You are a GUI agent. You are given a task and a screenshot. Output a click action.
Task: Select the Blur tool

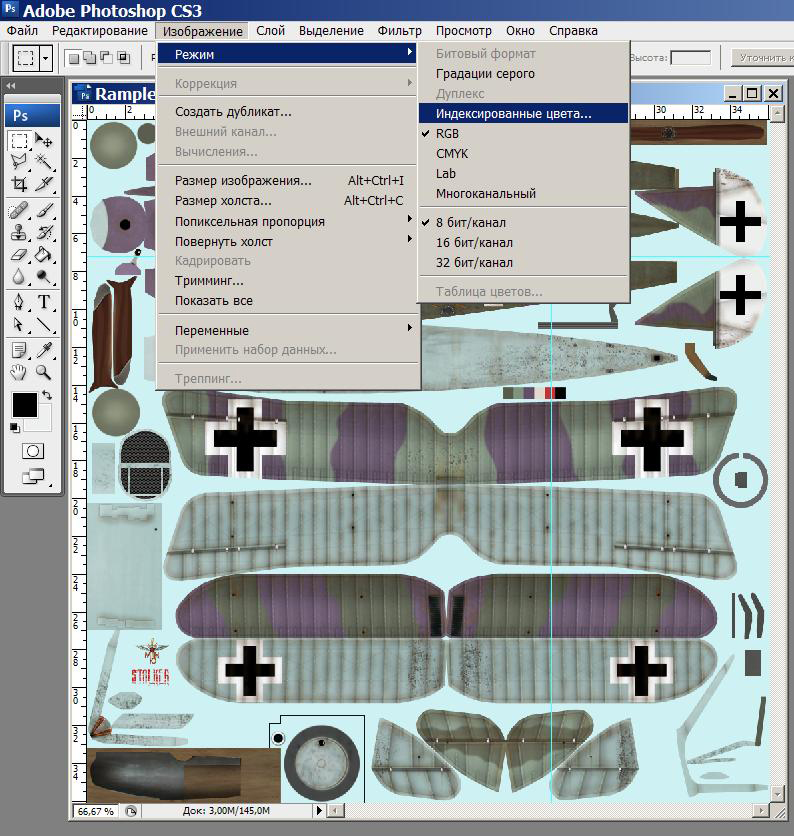19,277
